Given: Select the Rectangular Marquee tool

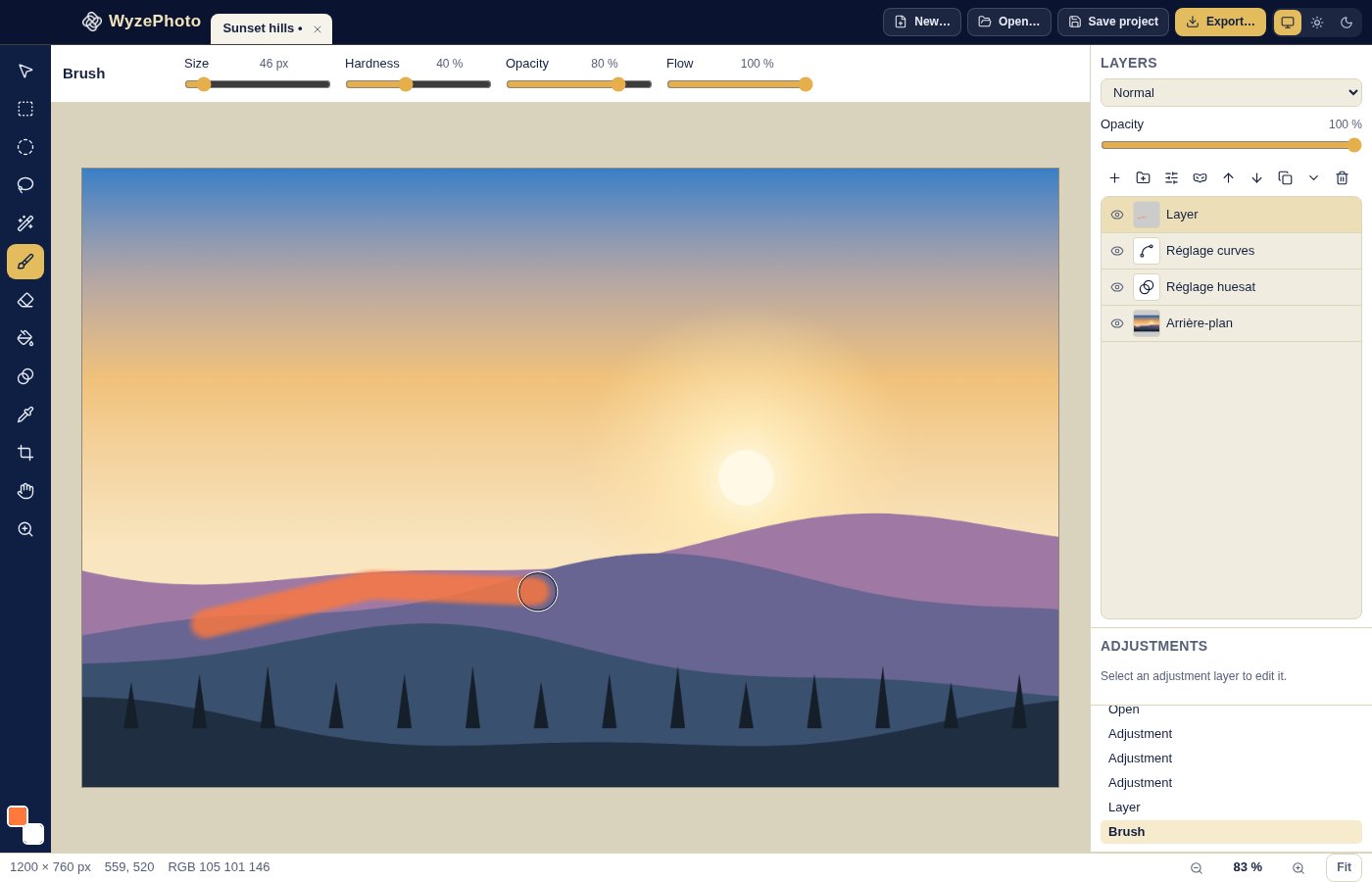Looking at the screenshot, I should [x=25, y=109].
